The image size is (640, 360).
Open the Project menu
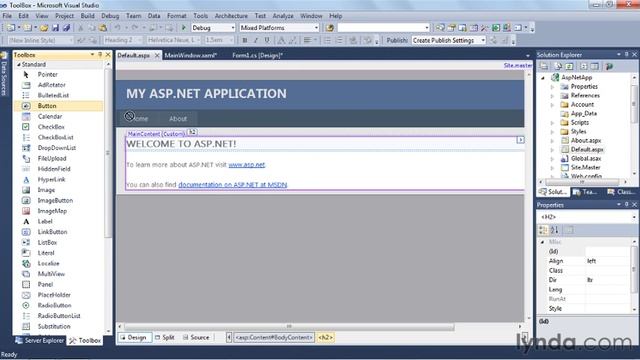point(64,16)
